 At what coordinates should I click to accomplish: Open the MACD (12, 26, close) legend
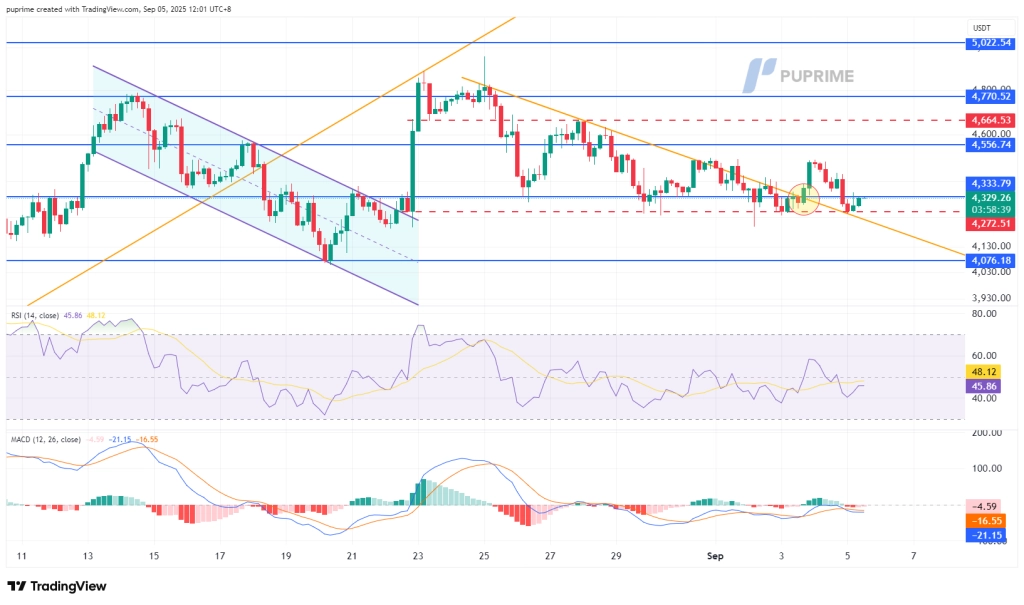[x=46, y=440]
